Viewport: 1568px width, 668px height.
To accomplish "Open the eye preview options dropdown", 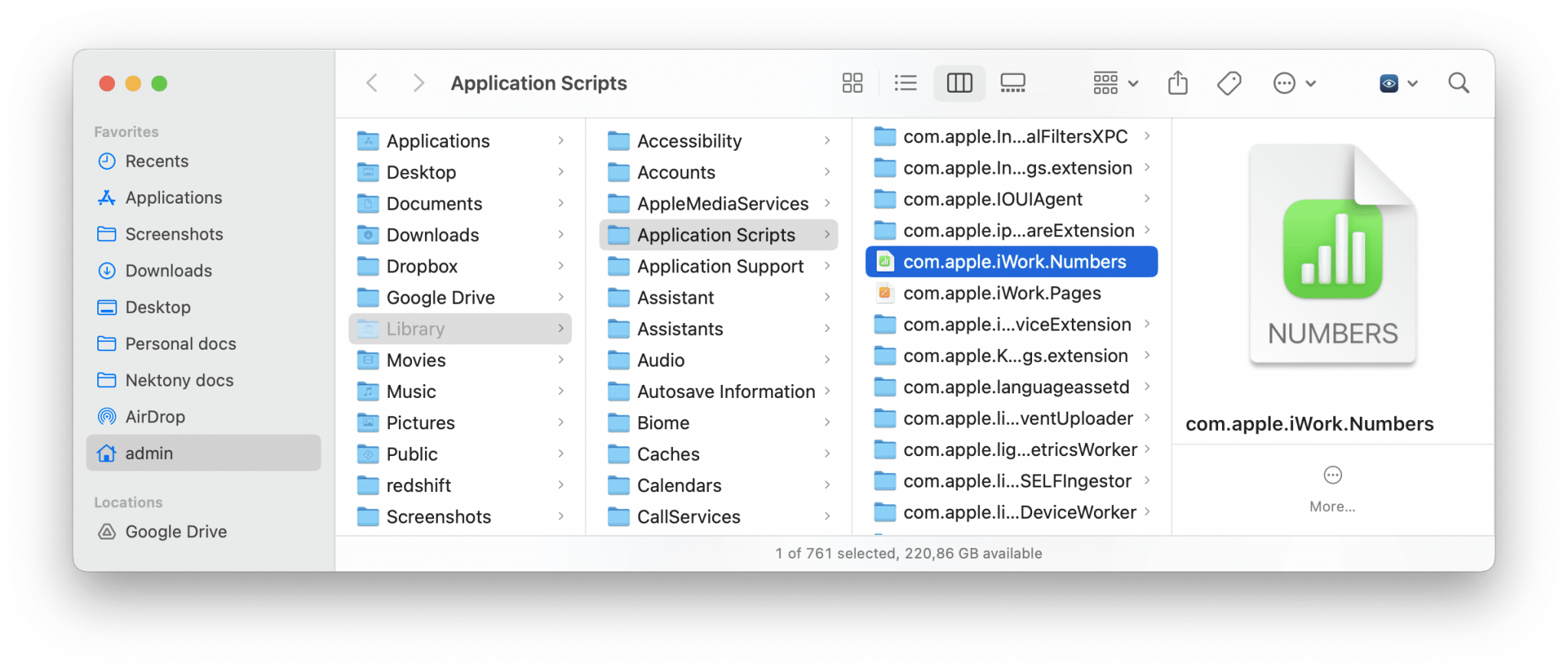I will [1399, 83].
